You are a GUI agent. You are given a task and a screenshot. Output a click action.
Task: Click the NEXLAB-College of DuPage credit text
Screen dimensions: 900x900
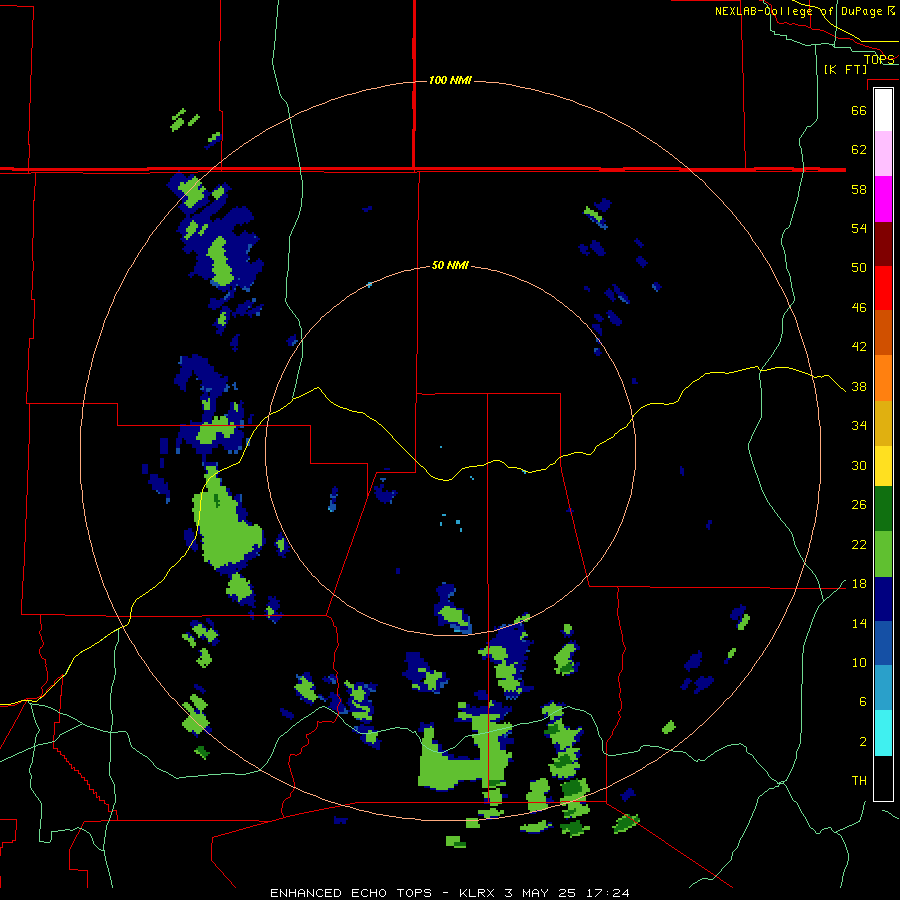[804, 11]
